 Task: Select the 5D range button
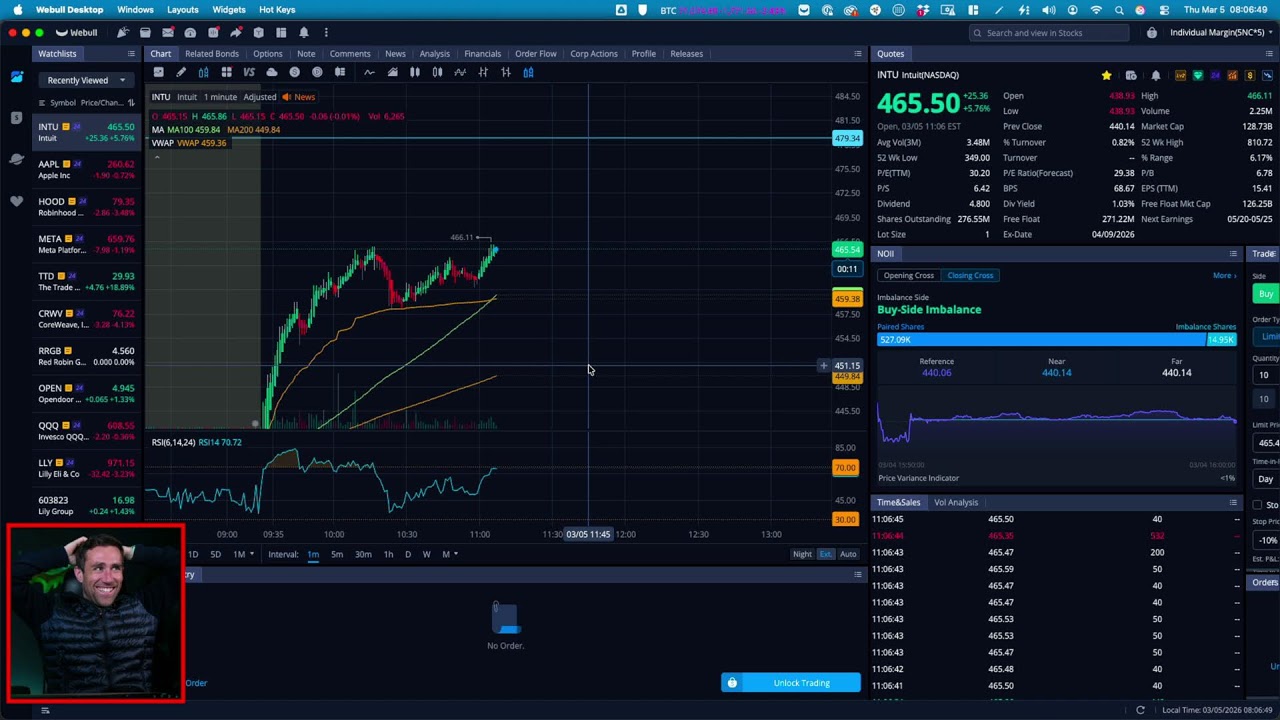click(215, 554)
